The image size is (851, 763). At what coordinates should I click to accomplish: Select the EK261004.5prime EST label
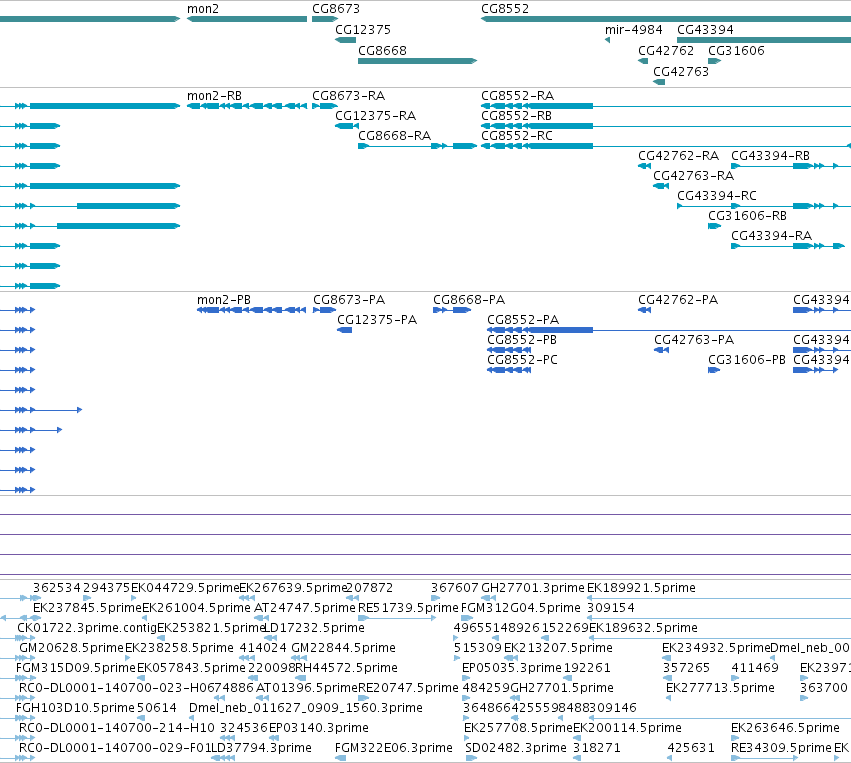(196, 608)
